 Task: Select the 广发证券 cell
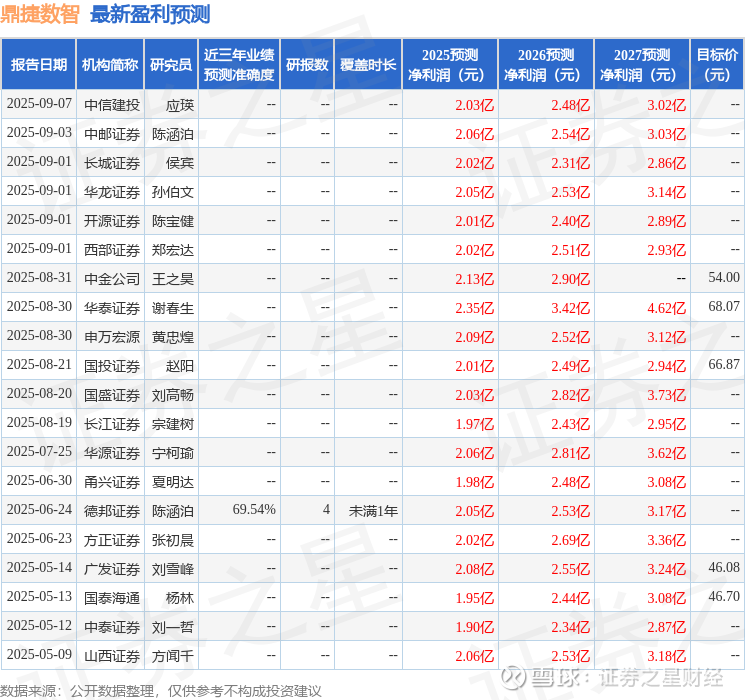pyautogui.click(x=112, y=569)
